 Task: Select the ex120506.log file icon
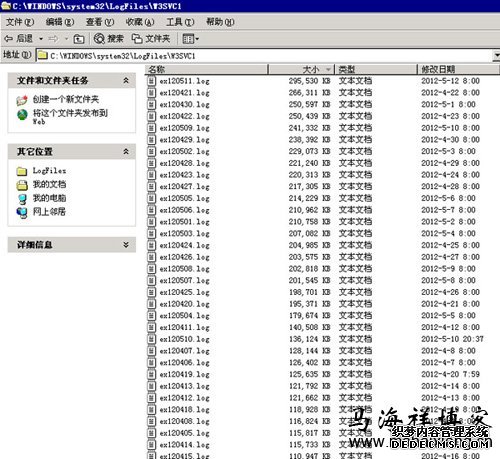(x=151, y=210)
